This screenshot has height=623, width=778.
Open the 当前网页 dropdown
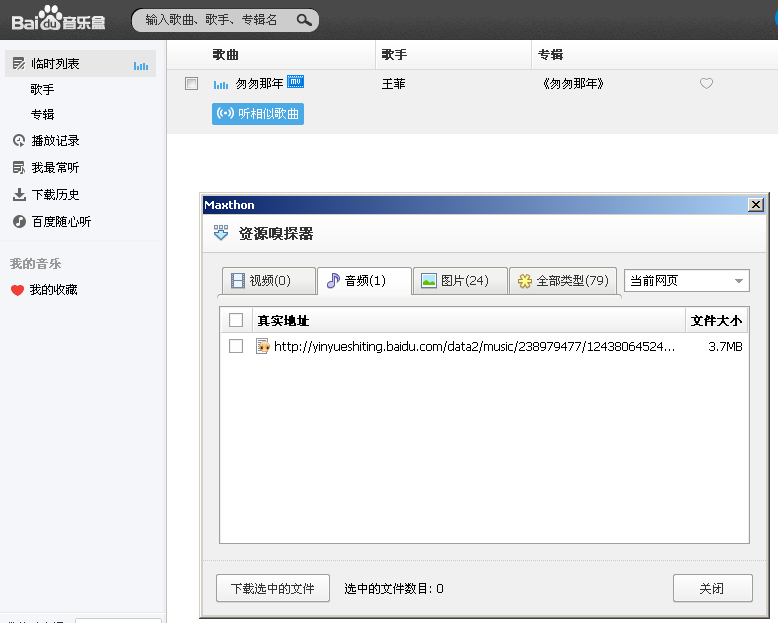[x=687, y=281]
